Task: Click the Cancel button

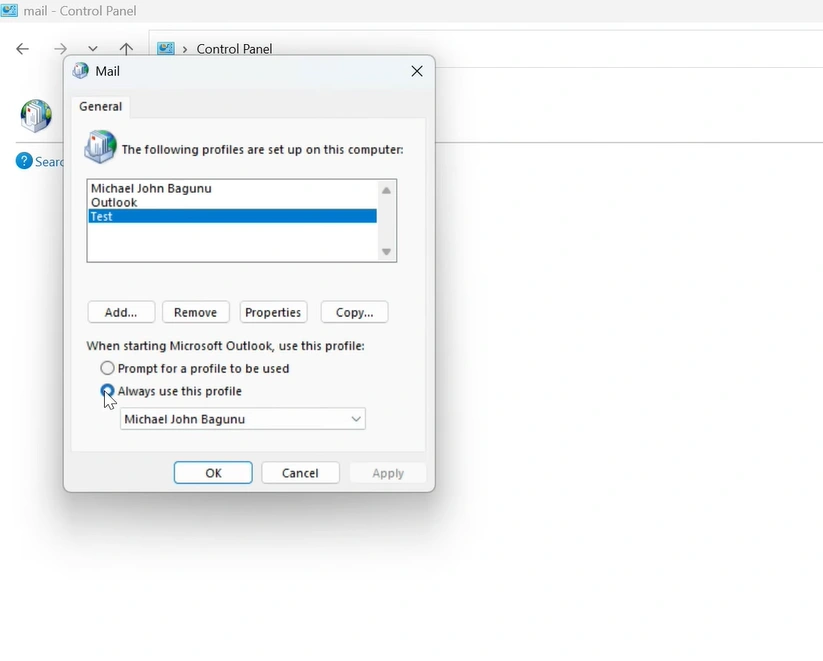Action: tap(300, 473)
